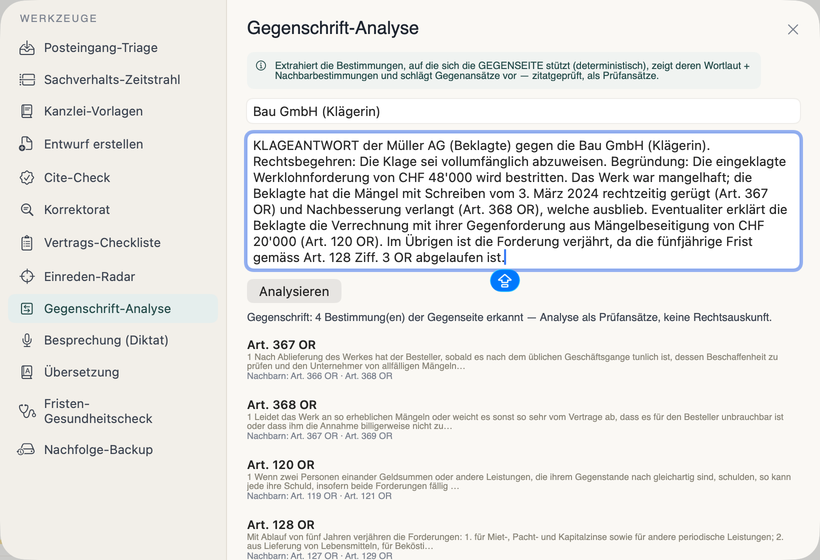Click the Gegenschrift-Analyse sidebar icon

coord(27,308)
